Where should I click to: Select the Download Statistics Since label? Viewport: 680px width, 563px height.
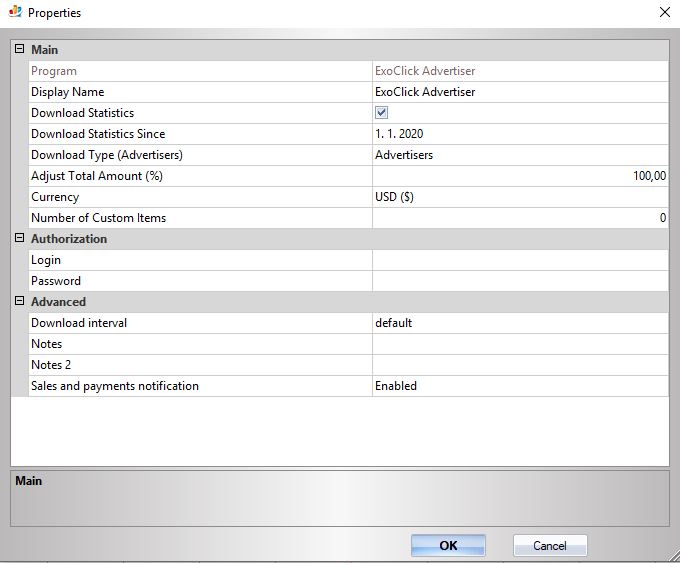(98, 134)
